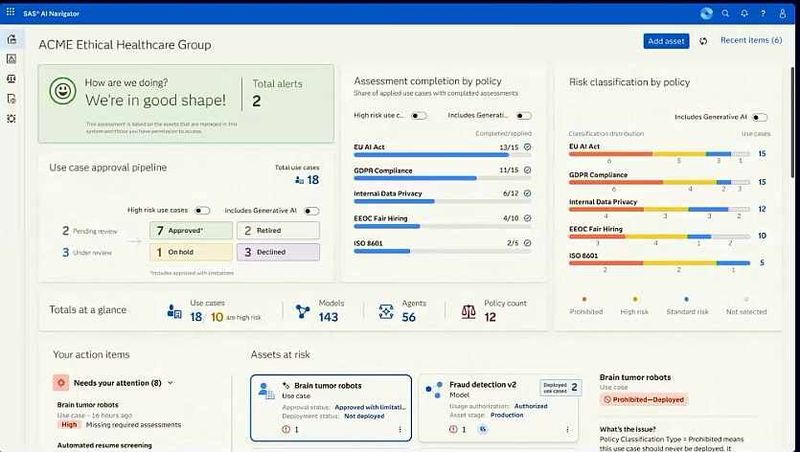The image size is (800, 452).
Task: Open the policies scale icon in sidebar
Action: click(x=11, y=79)
